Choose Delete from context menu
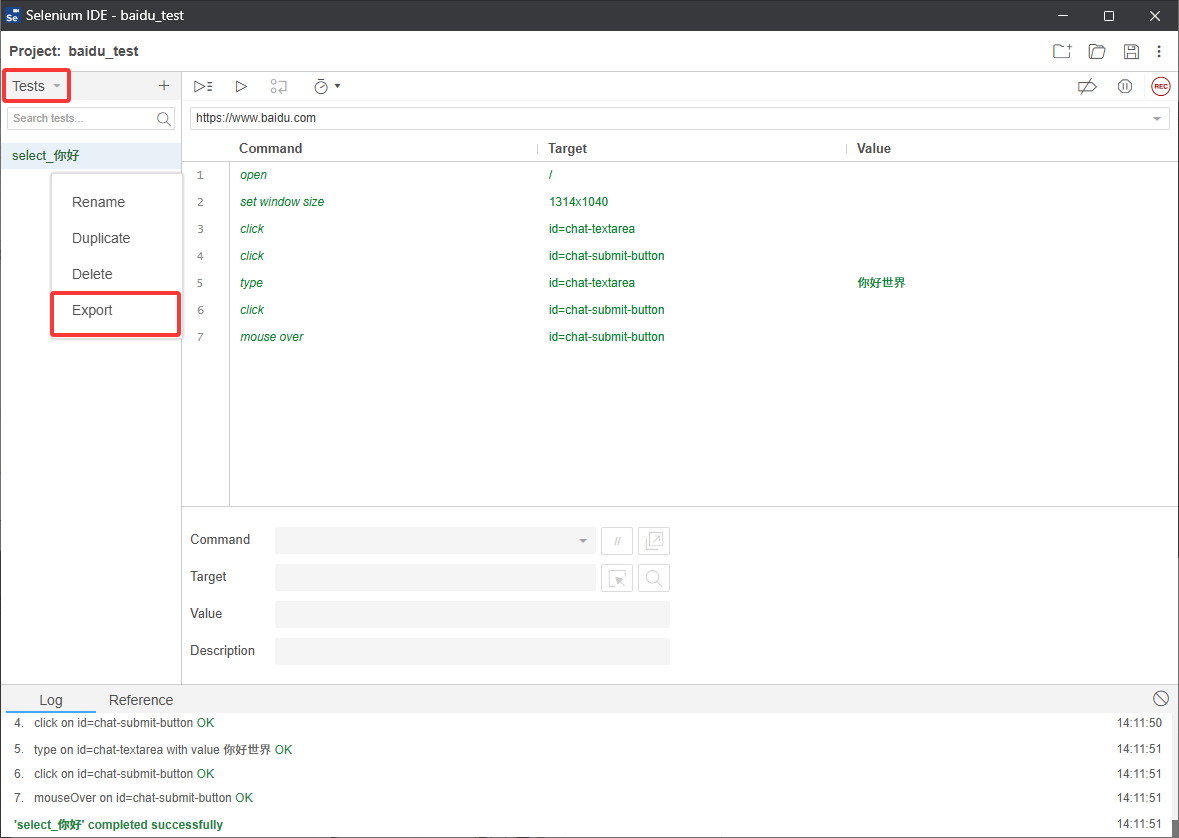The height and width of the screenshot is (838, 1179). click(x=92, y=275)
